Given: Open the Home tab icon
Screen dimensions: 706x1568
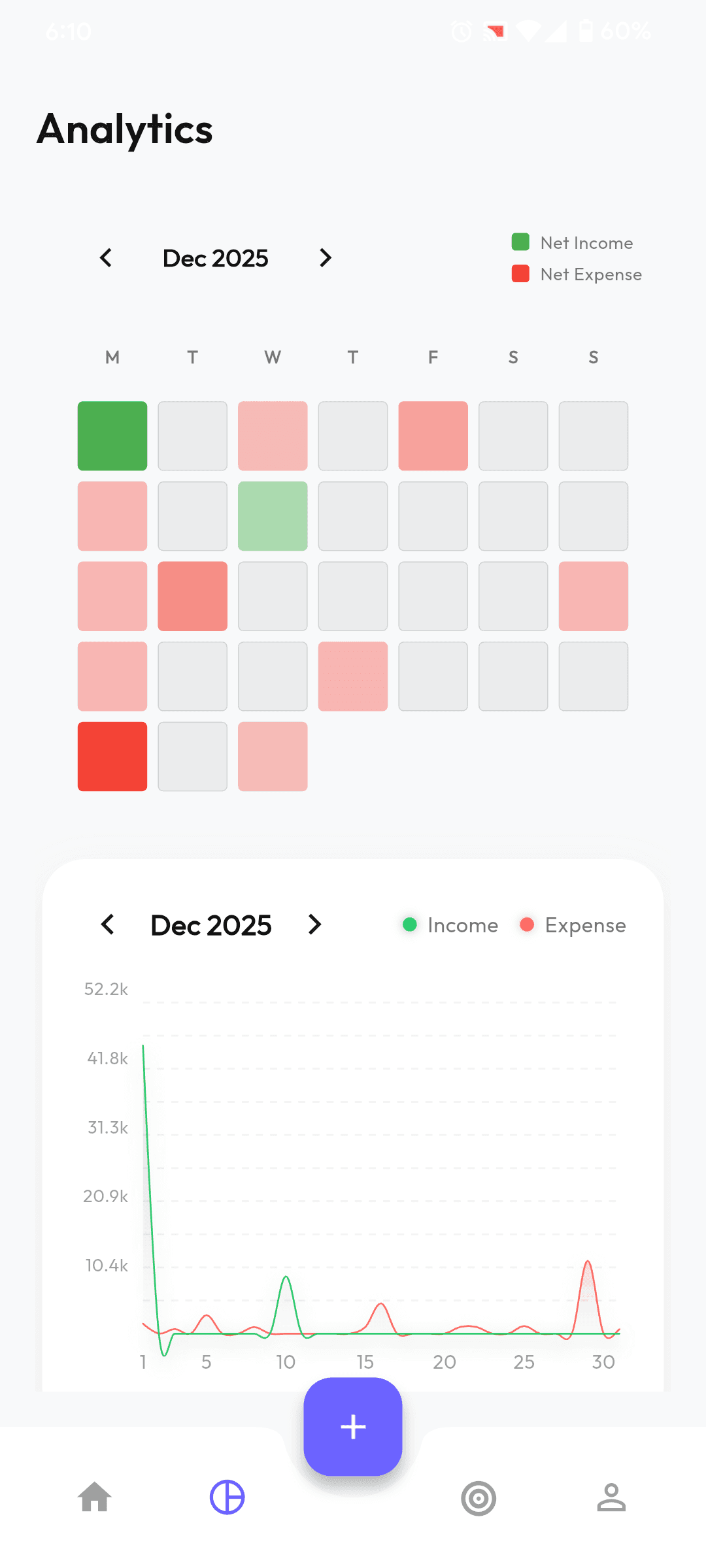Looking at the screenshot, I should tap(95, 1497).
